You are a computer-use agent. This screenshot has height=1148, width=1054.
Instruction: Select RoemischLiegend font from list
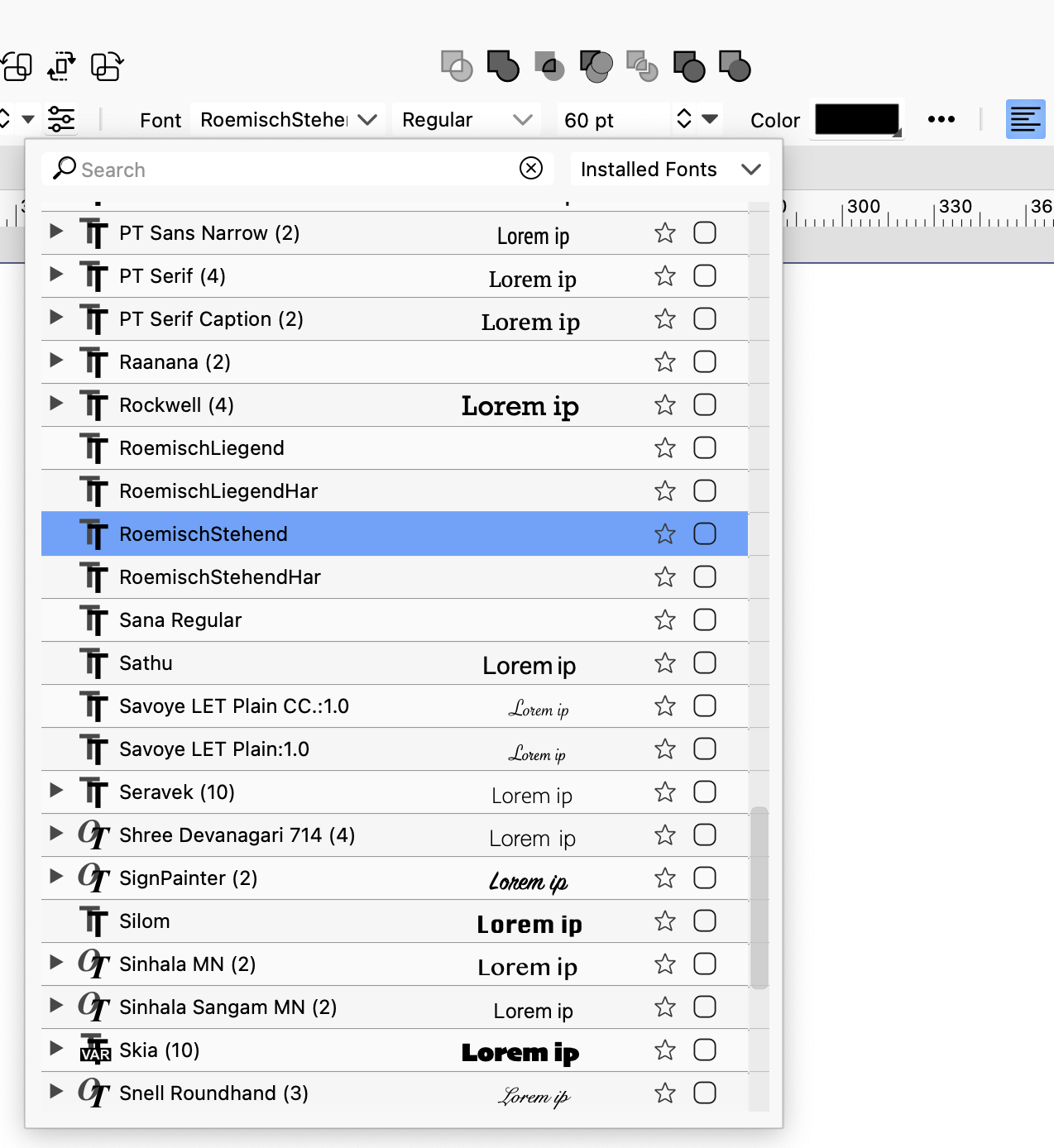202,448
